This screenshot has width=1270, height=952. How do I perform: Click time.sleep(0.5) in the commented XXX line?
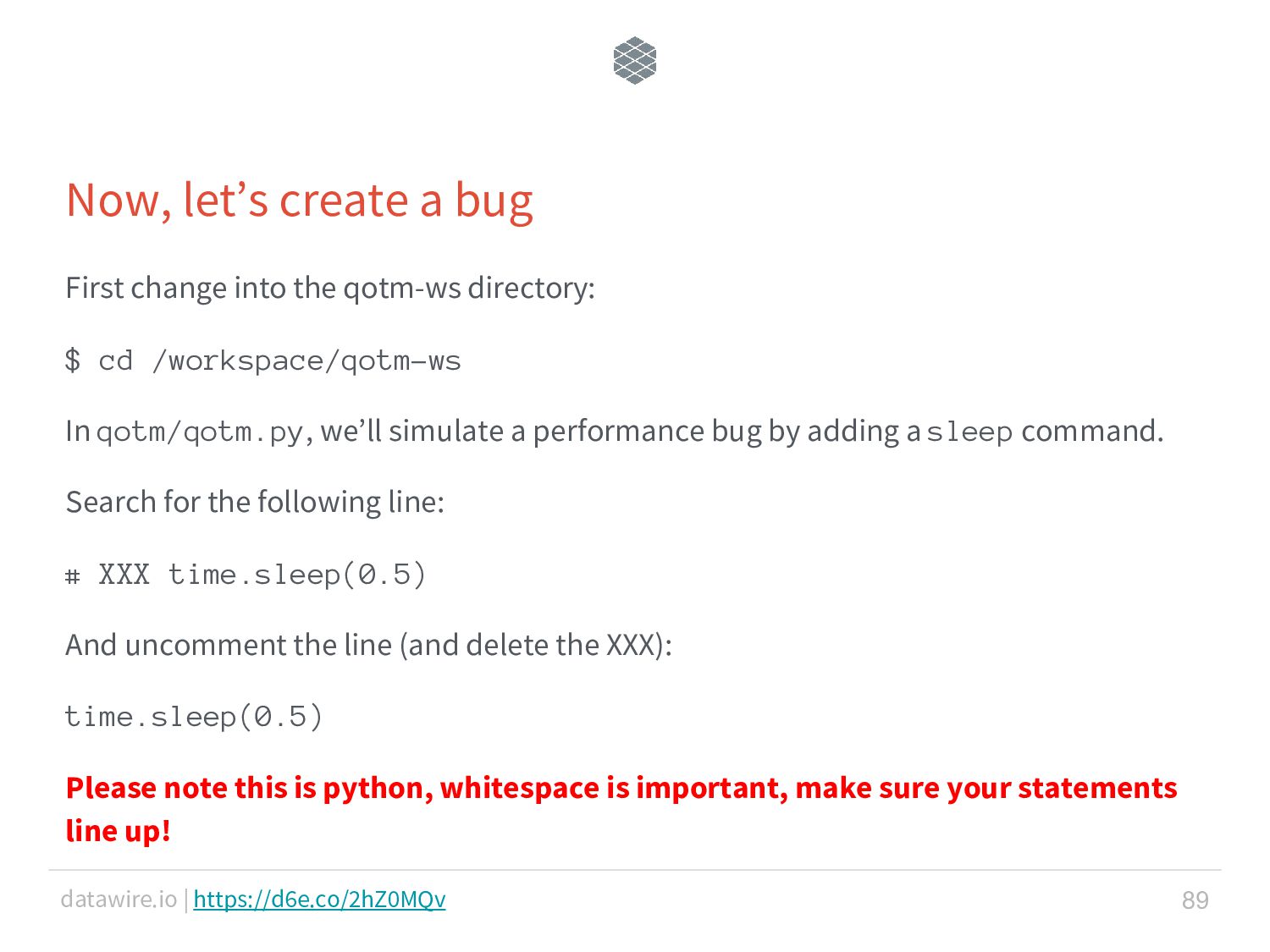(297, 575)
